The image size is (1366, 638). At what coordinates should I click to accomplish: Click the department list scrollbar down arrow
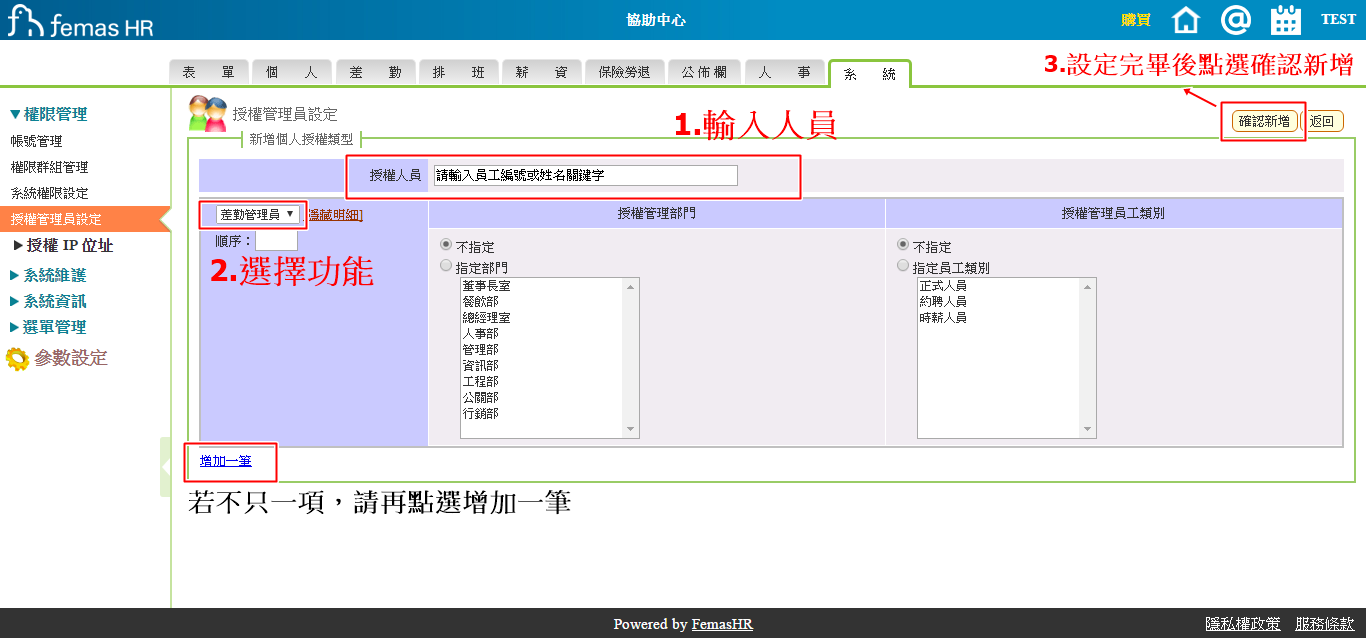click(x=630, y=429)
